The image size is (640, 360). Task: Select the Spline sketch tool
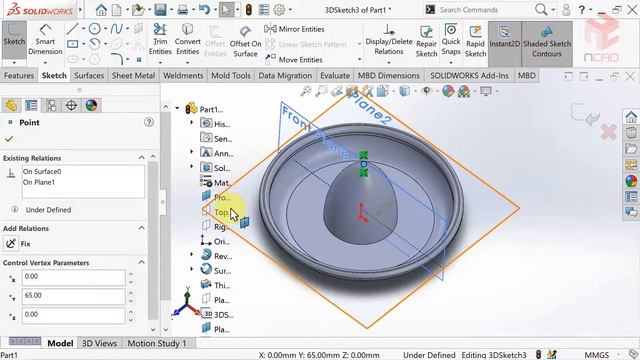(117, 29)
